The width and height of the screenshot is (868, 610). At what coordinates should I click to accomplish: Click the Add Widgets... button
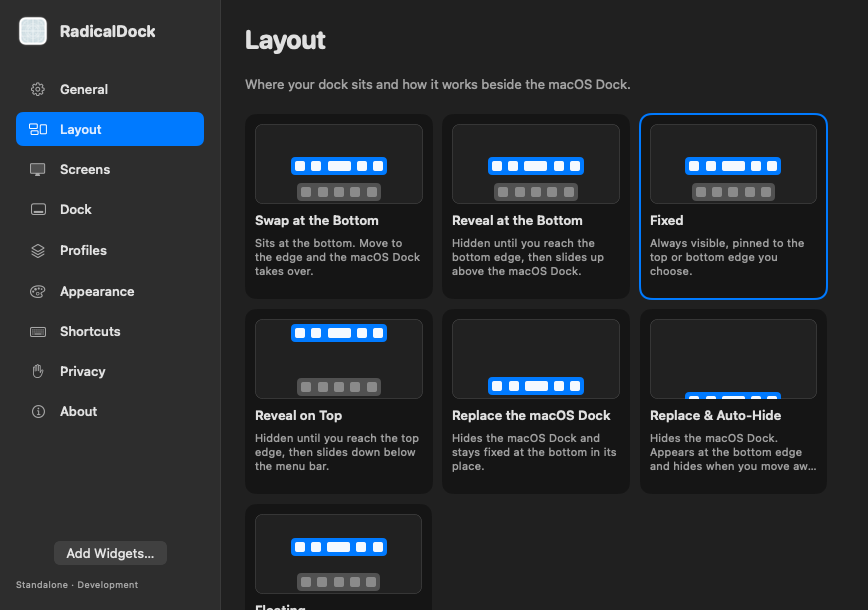(x=110, y=553)
